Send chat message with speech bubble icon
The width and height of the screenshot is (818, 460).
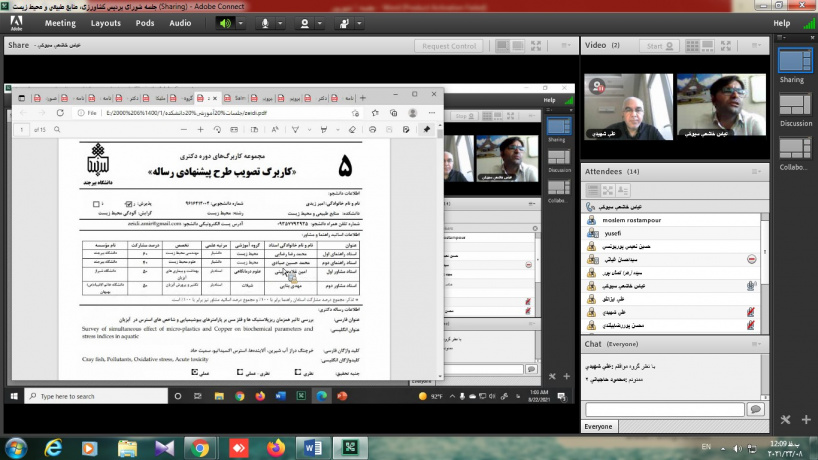click(757, 409)
